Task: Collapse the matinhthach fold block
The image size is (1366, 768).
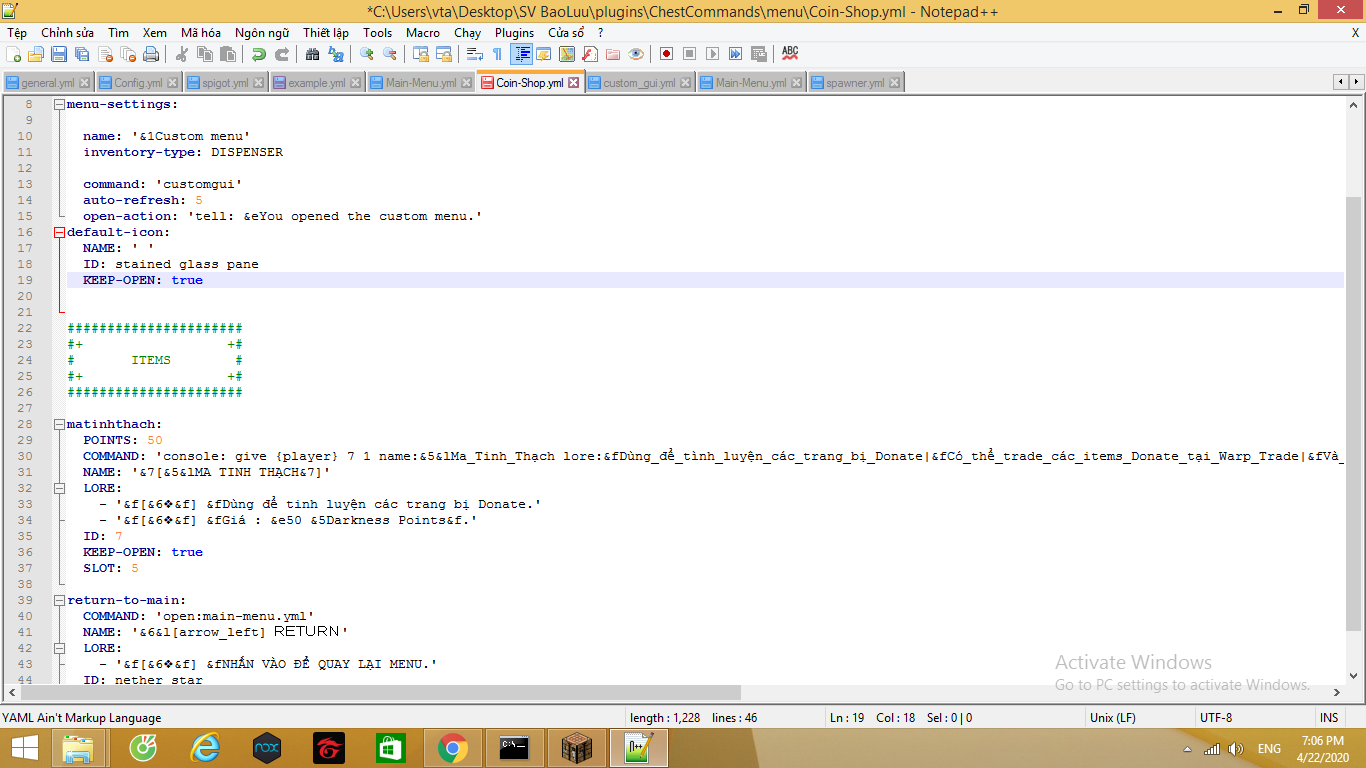Action: point(59,424)
